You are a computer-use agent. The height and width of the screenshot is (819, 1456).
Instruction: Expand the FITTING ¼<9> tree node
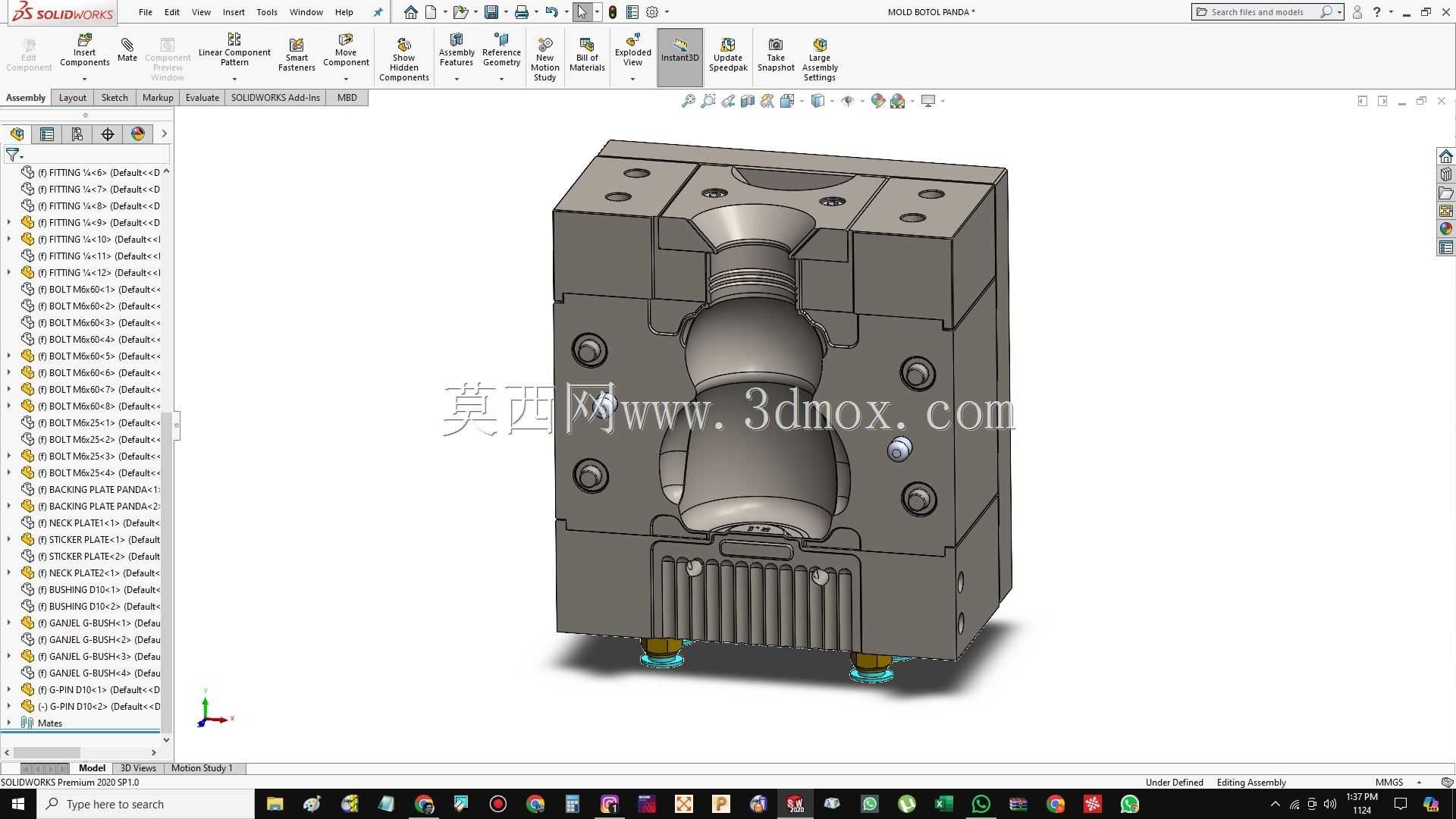click(x=9, y=223)
